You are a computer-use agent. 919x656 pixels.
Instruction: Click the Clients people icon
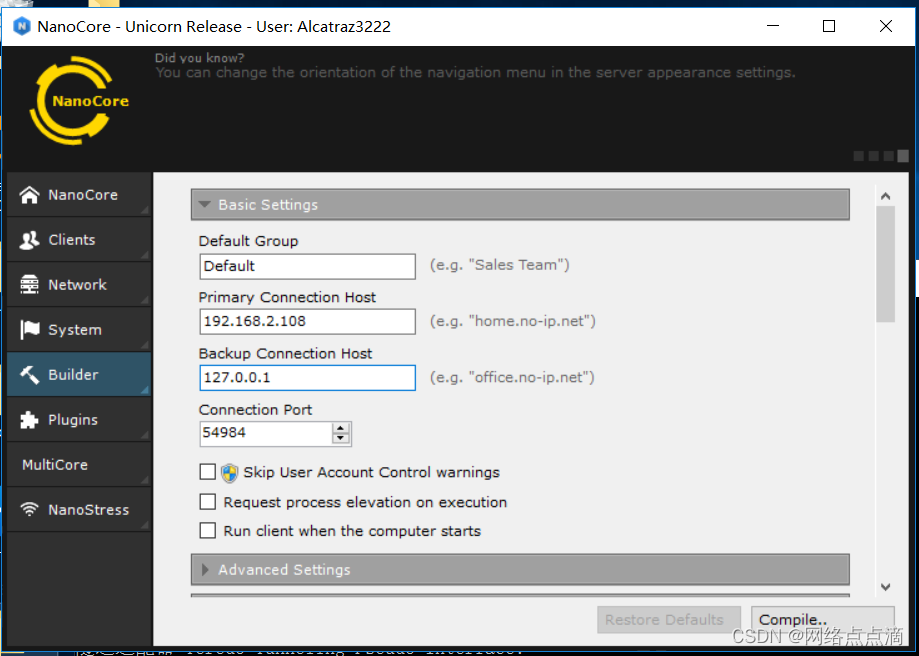tap(29, 240)
